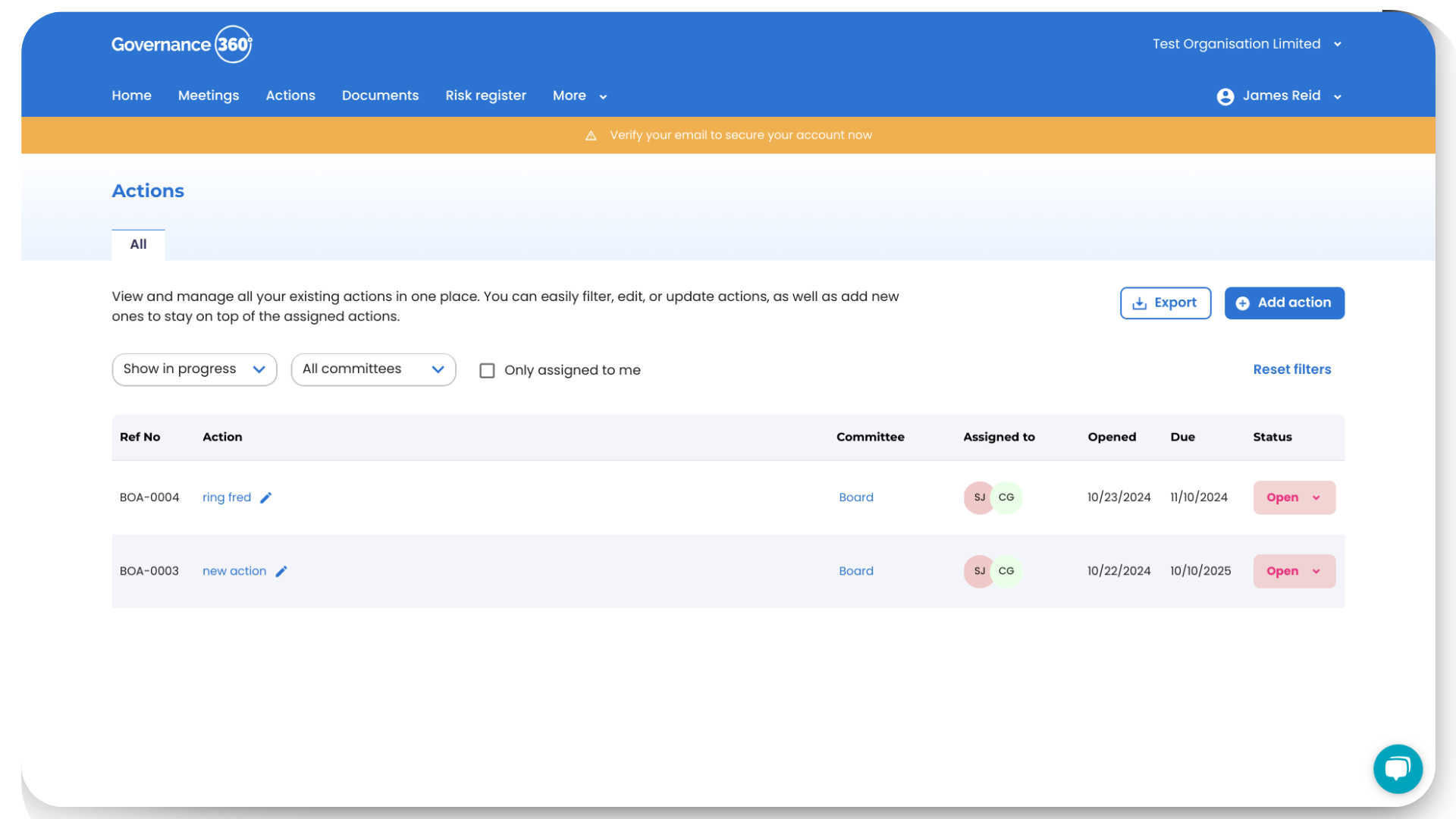Click the Due column header
The width and height of the screenshot is (1456, 819).
coord(1182,437)
